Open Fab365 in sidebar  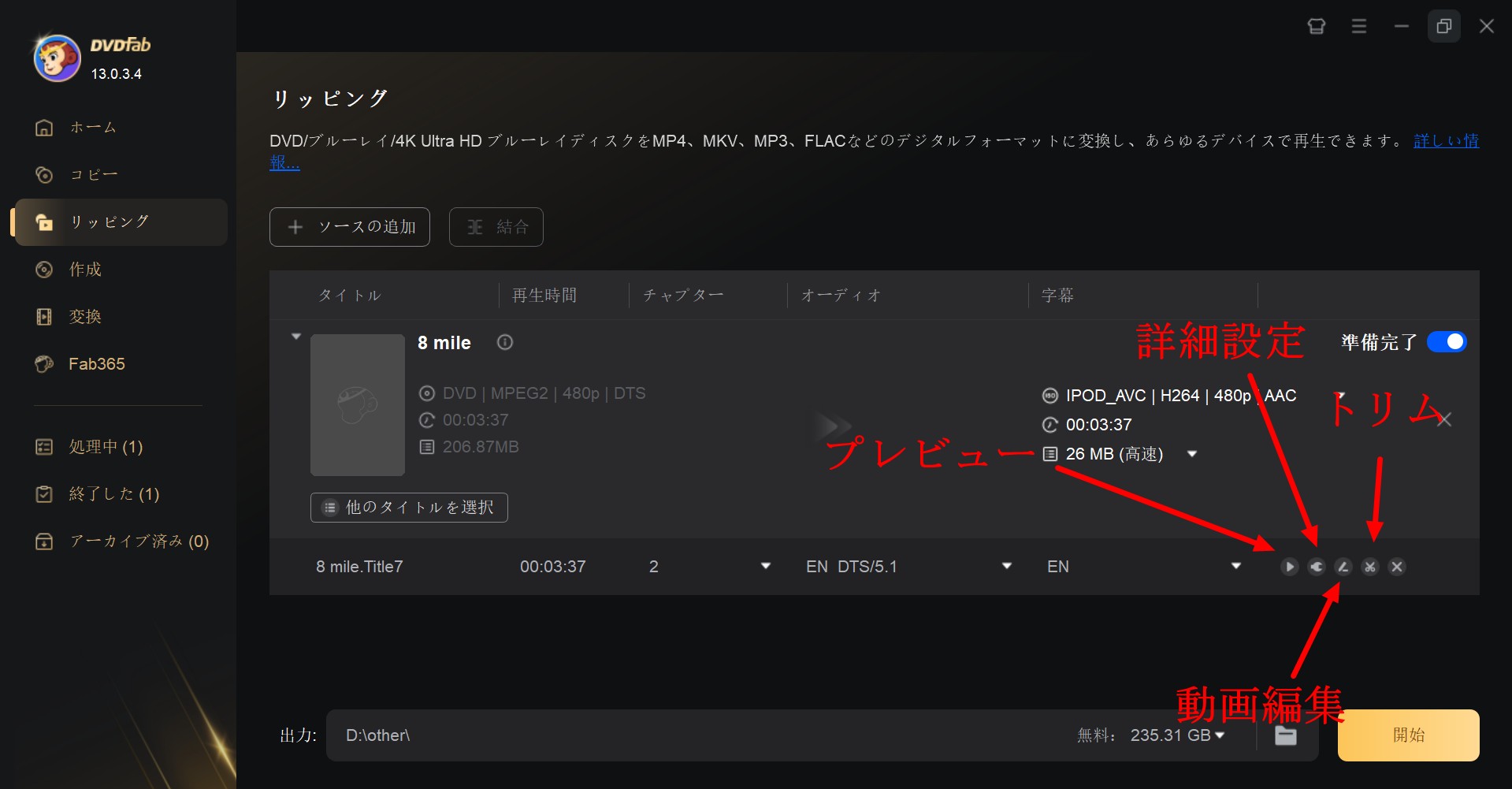pyautogui.click(x=80, y=364)
